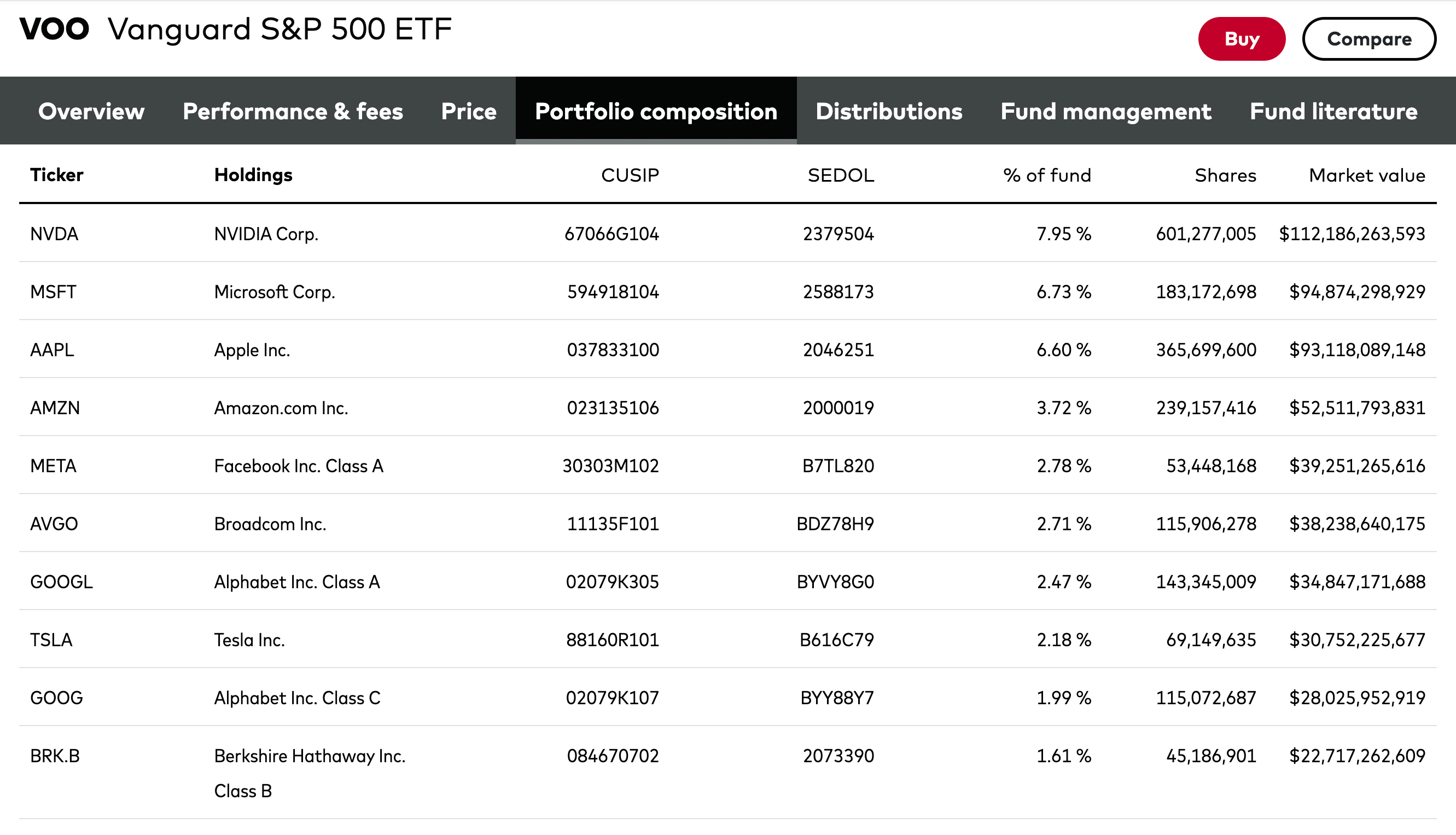Switch to the Overview tab
This screenshot has height=835, width=1456.
click(92, 111)
